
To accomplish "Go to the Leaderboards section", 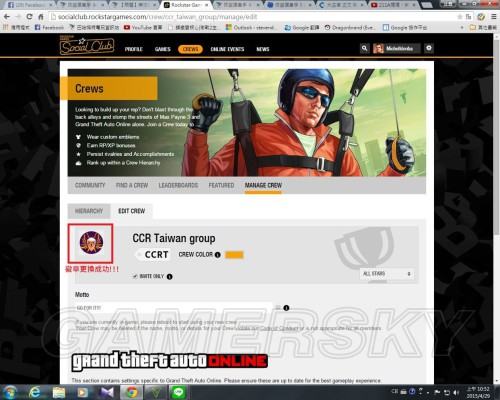I will [178, 185].
